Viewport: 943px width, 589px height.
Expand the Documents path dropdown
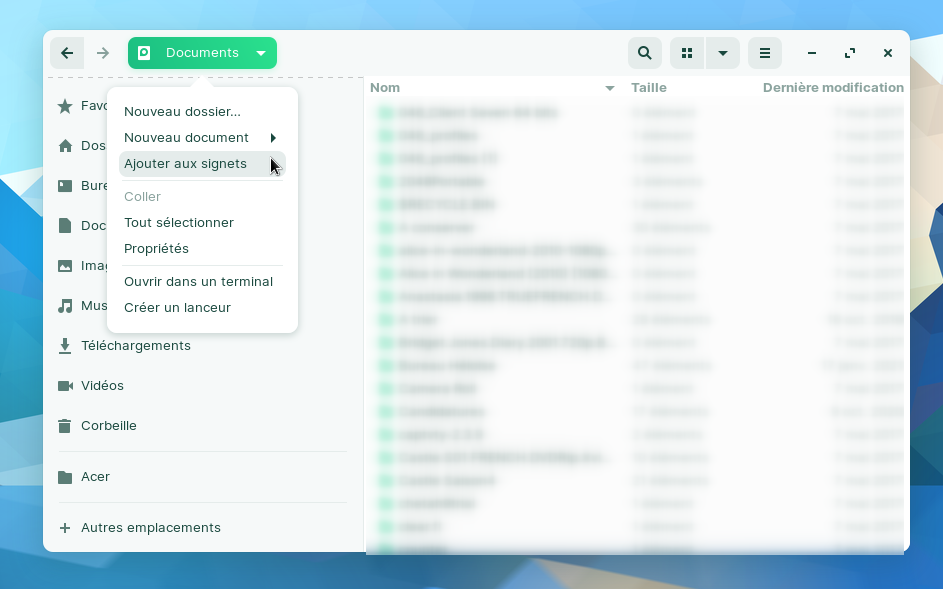tap(261, 53)
